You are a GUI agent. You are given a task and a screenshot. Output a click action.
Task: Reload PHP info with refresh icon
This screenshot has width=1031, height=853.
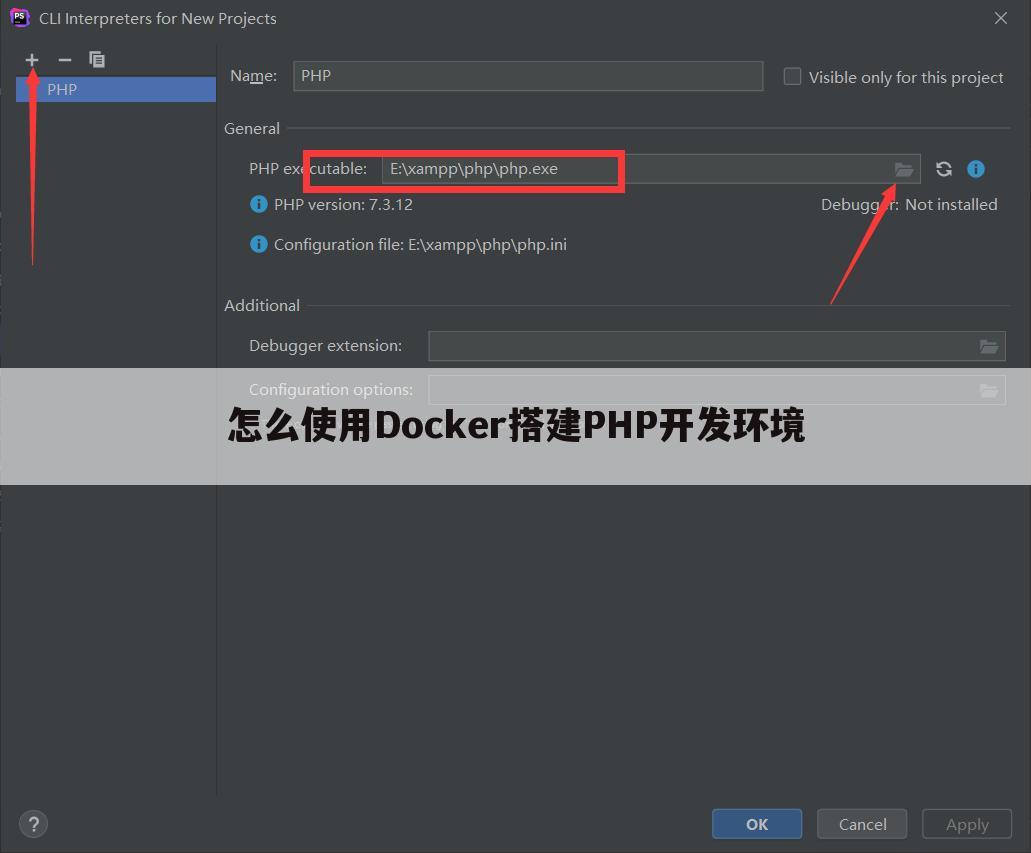click(x=944, y=169)
